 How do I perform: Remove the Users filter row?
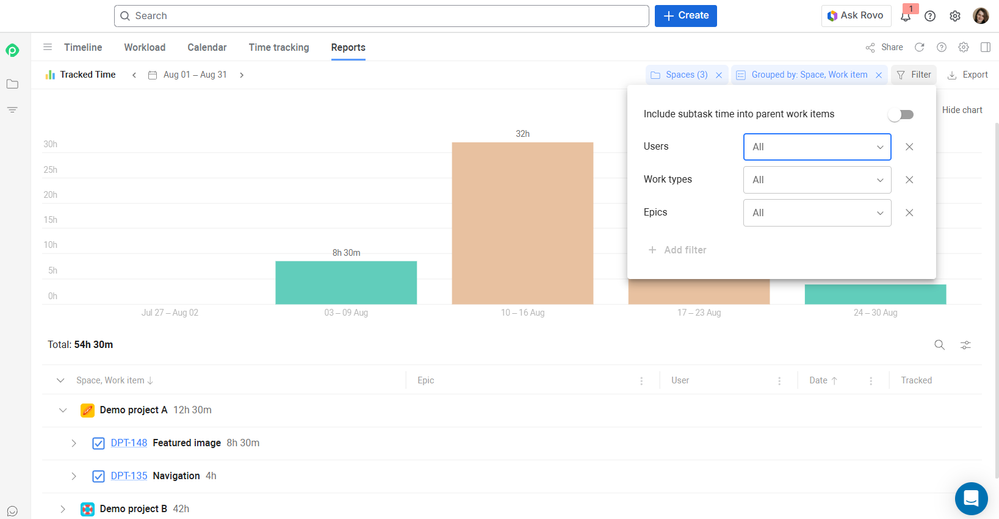click(x=909, y=147)
